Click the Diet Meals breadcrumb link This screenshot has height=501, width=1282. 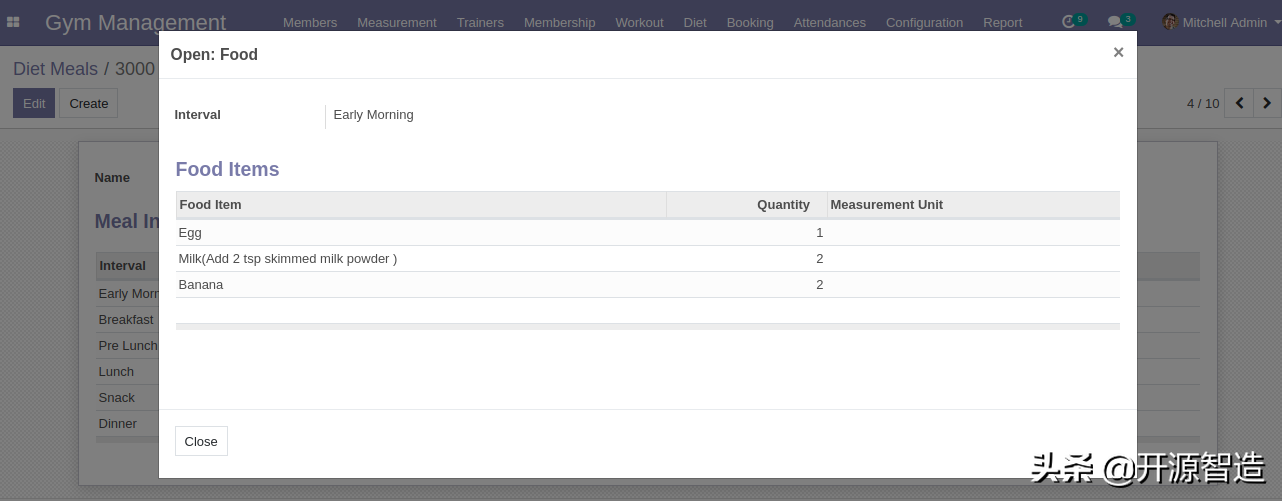[x=55, y=69]
